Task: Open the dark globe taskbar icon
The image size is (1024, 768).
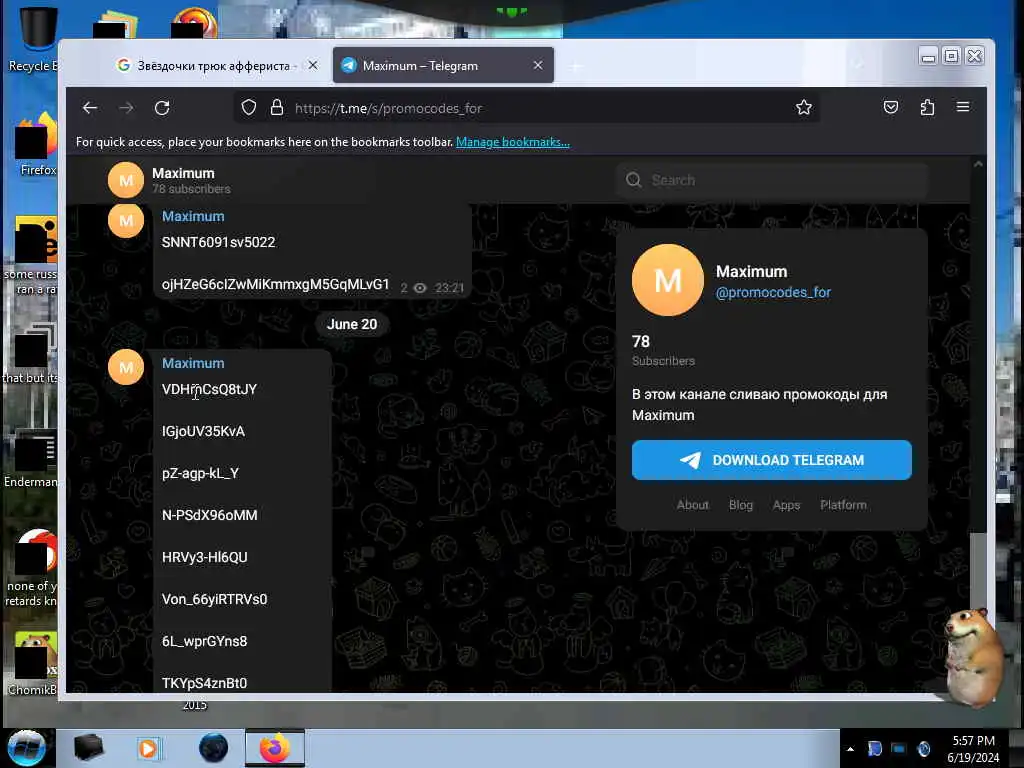Action: [213, 748]
